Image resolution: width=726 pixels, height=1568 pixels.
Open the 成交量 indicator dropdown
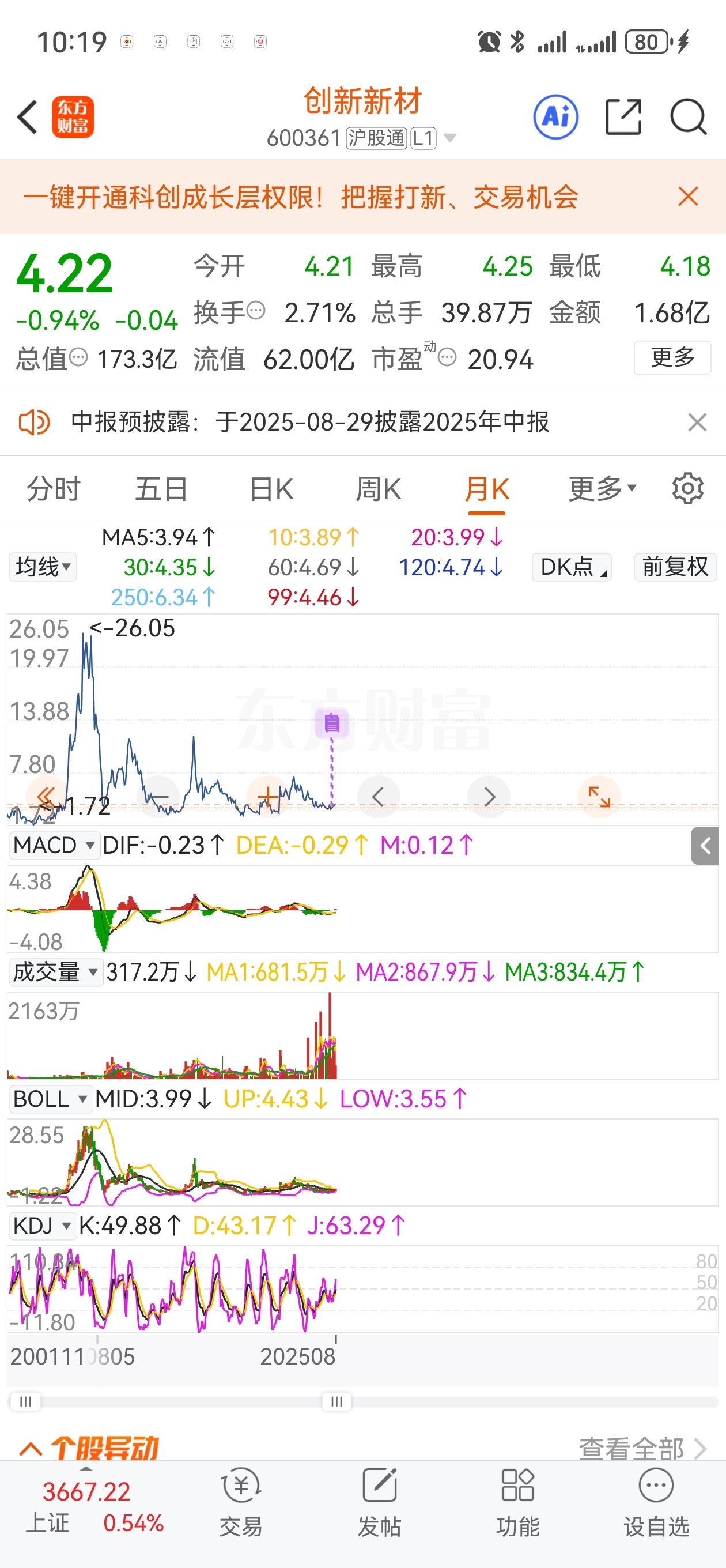pyautogui.click(x=56, y=971)
